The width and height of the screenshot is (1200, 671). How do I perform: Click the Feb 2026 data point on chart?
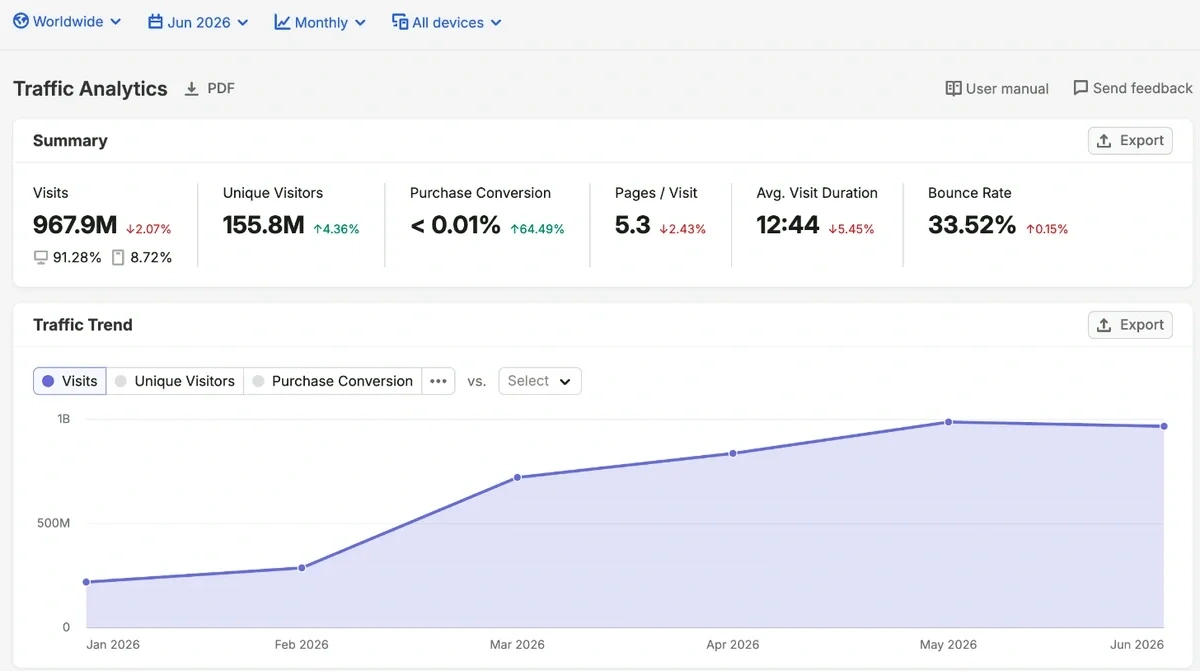point(302,568)
